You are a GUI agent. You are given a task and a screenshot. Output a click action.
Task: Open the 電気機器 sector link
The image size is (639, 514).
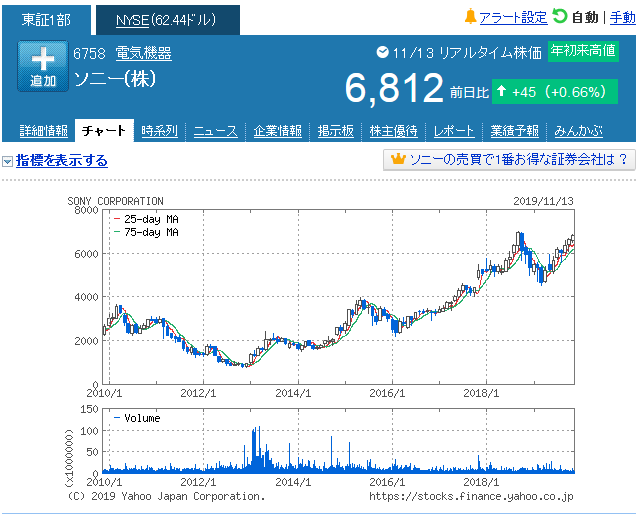143,53
